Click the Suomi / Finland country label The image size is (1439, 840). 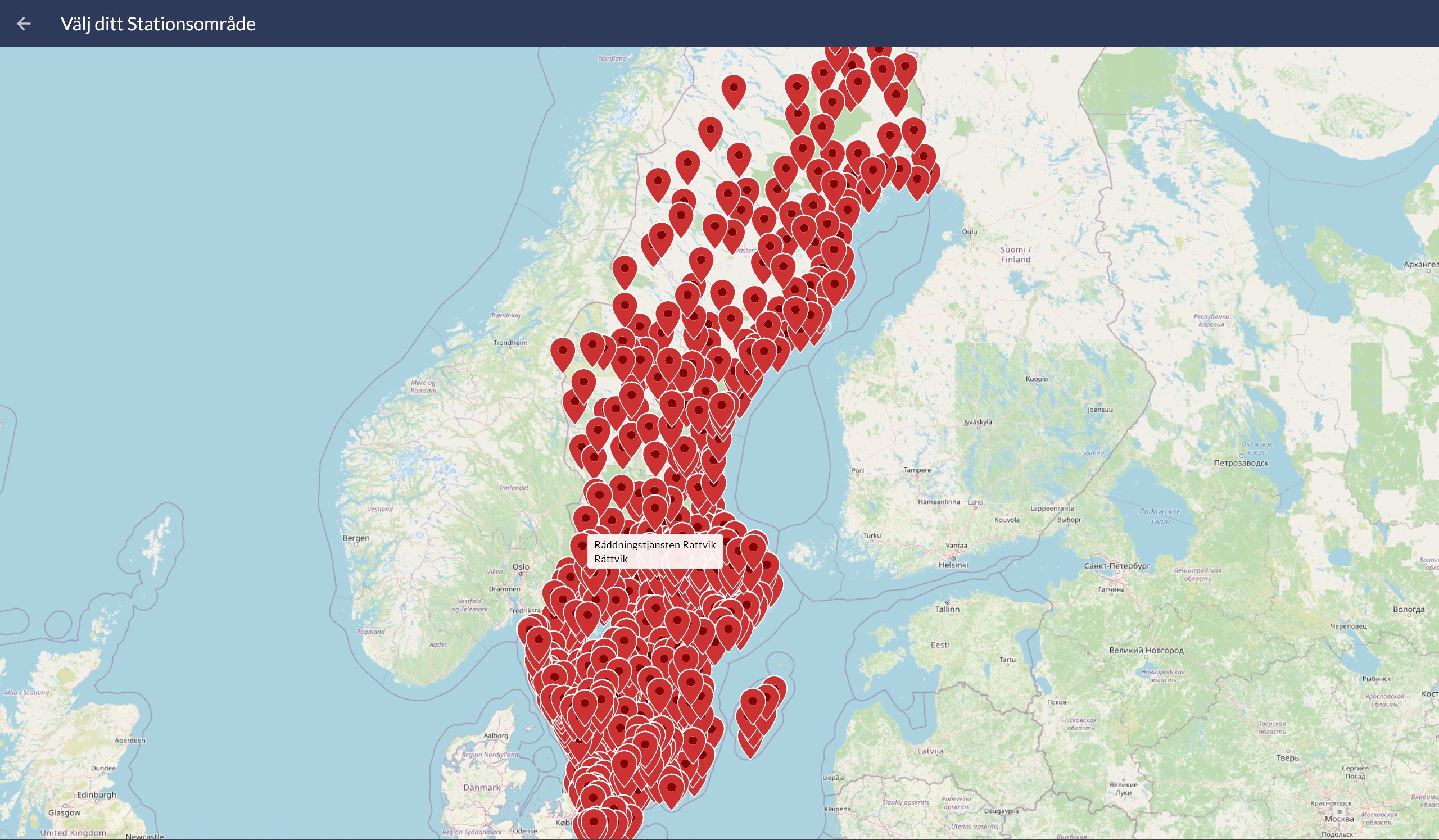point(1015,255)
